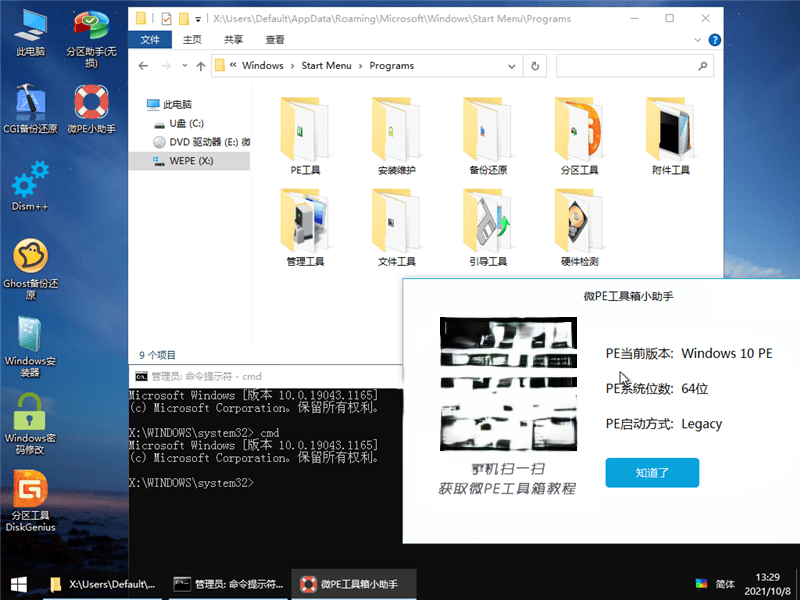The height and width of the screenshot is (600, 800).
Task: Open the 管理工具 folder
Action: [305, 228]
